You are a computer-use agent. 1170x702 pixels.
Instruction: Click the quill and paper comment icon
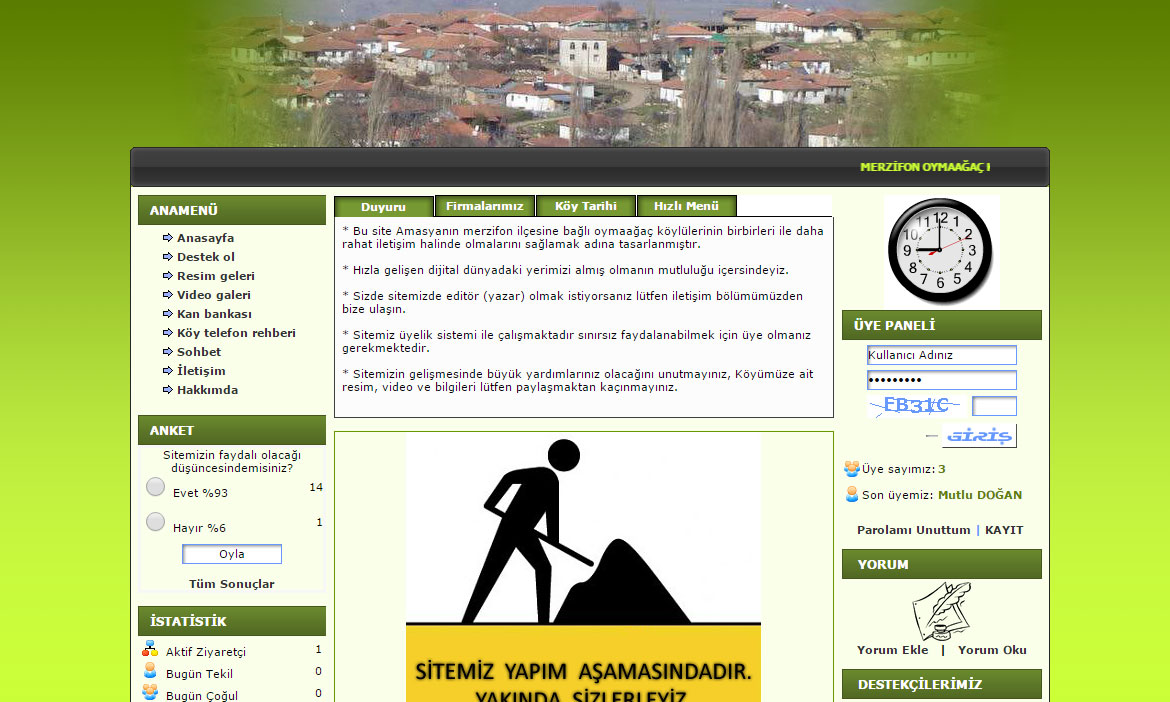click(x=942, y=611)
